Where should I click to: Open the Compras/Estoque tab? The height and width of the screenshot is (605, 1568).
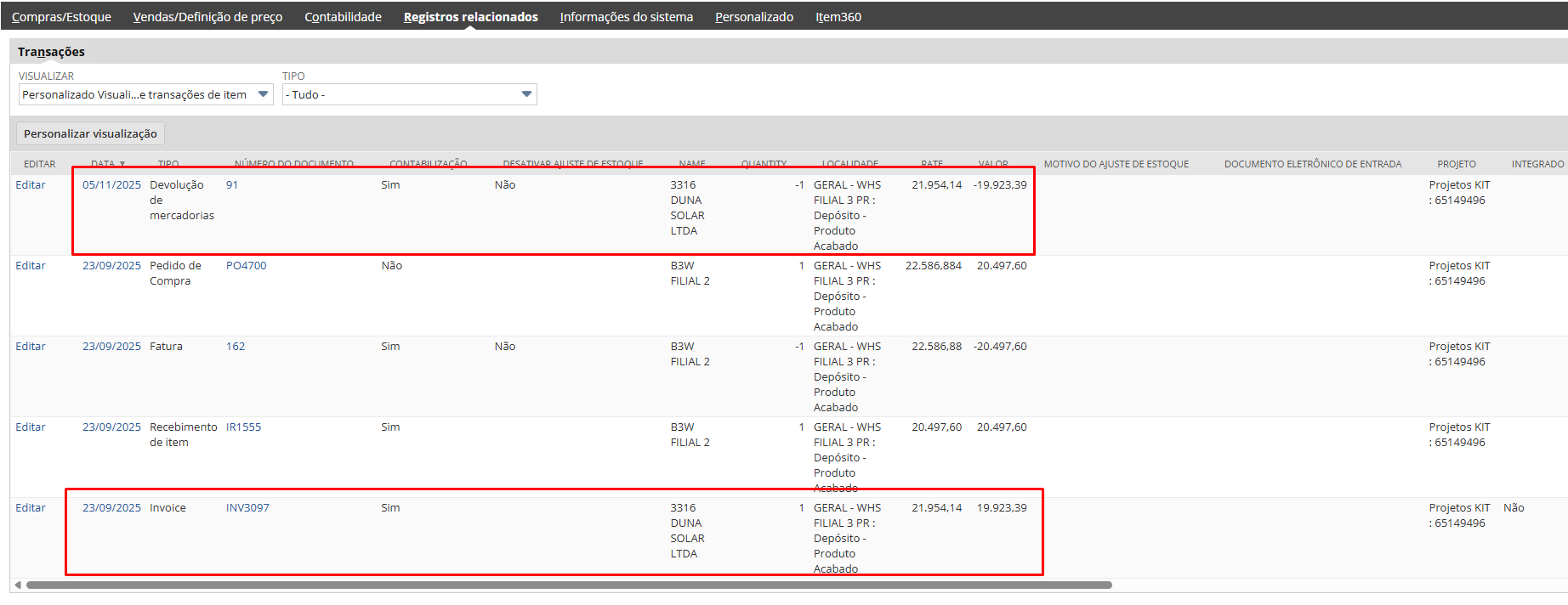(x=61, y=17)
